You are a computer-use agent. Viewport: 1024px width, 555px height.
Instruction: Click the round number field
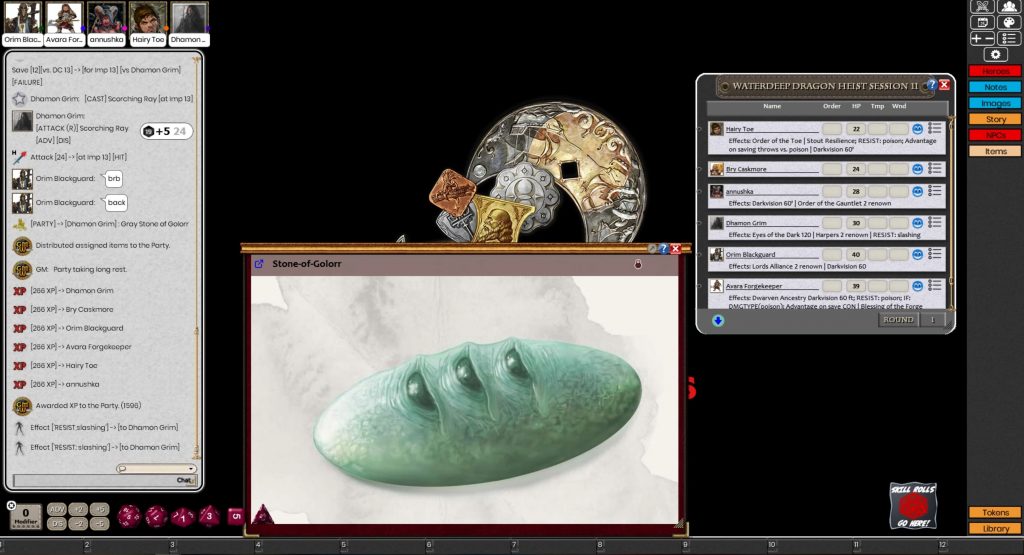click(932, 319)
